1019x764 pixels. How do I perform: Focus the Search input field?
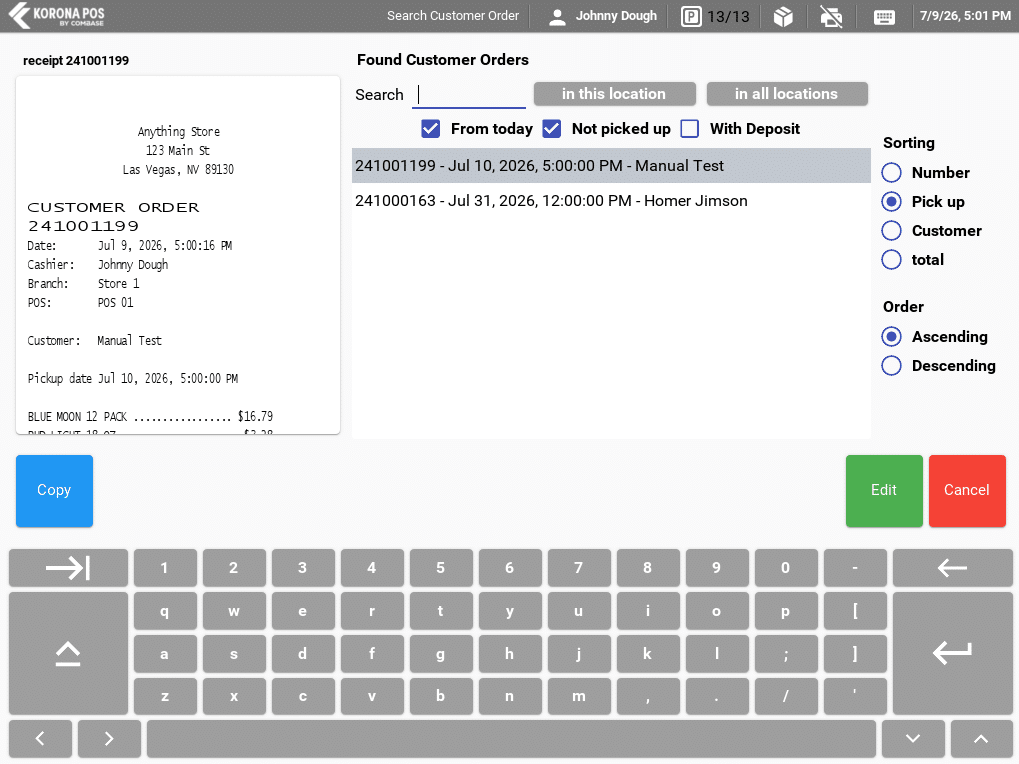click(469, 95)
